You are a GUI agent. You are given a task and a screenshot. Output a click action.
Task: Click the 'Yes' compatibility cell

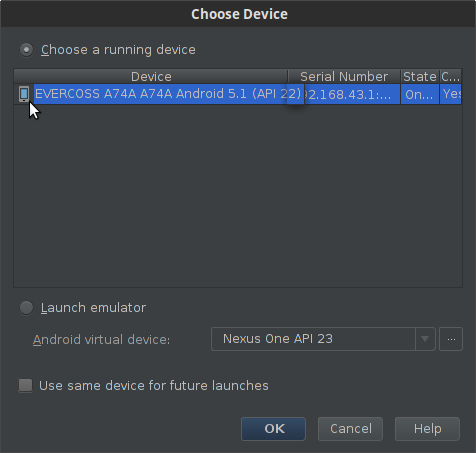[x=451, y=94]
